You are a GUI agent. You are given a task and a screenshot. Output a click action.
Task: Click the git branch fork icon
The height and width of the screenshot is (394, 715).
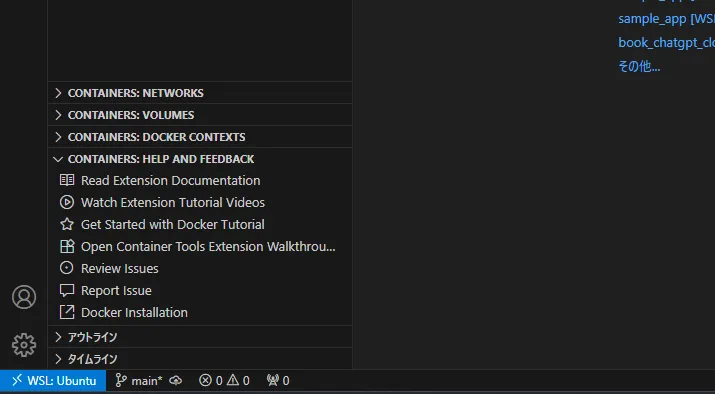point(120,381)
